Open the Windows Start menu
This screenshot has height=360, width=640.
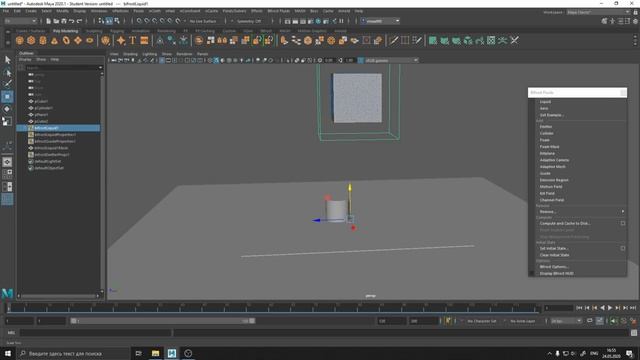7,353
